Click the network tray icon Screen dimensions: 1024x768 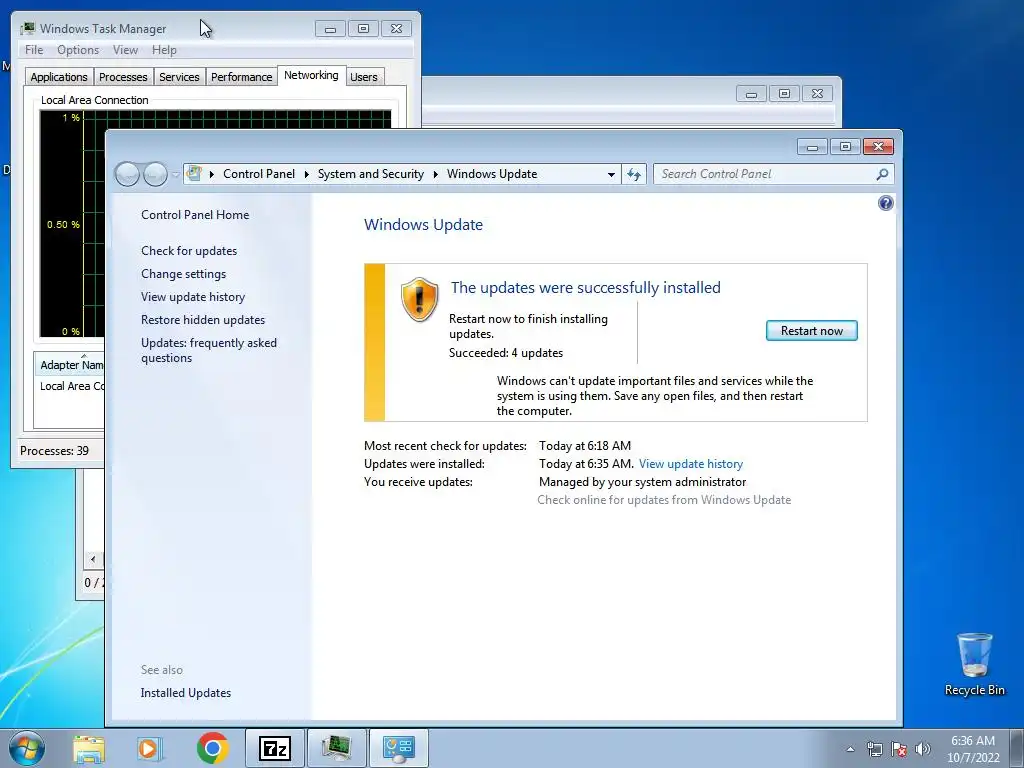[874, 749]
